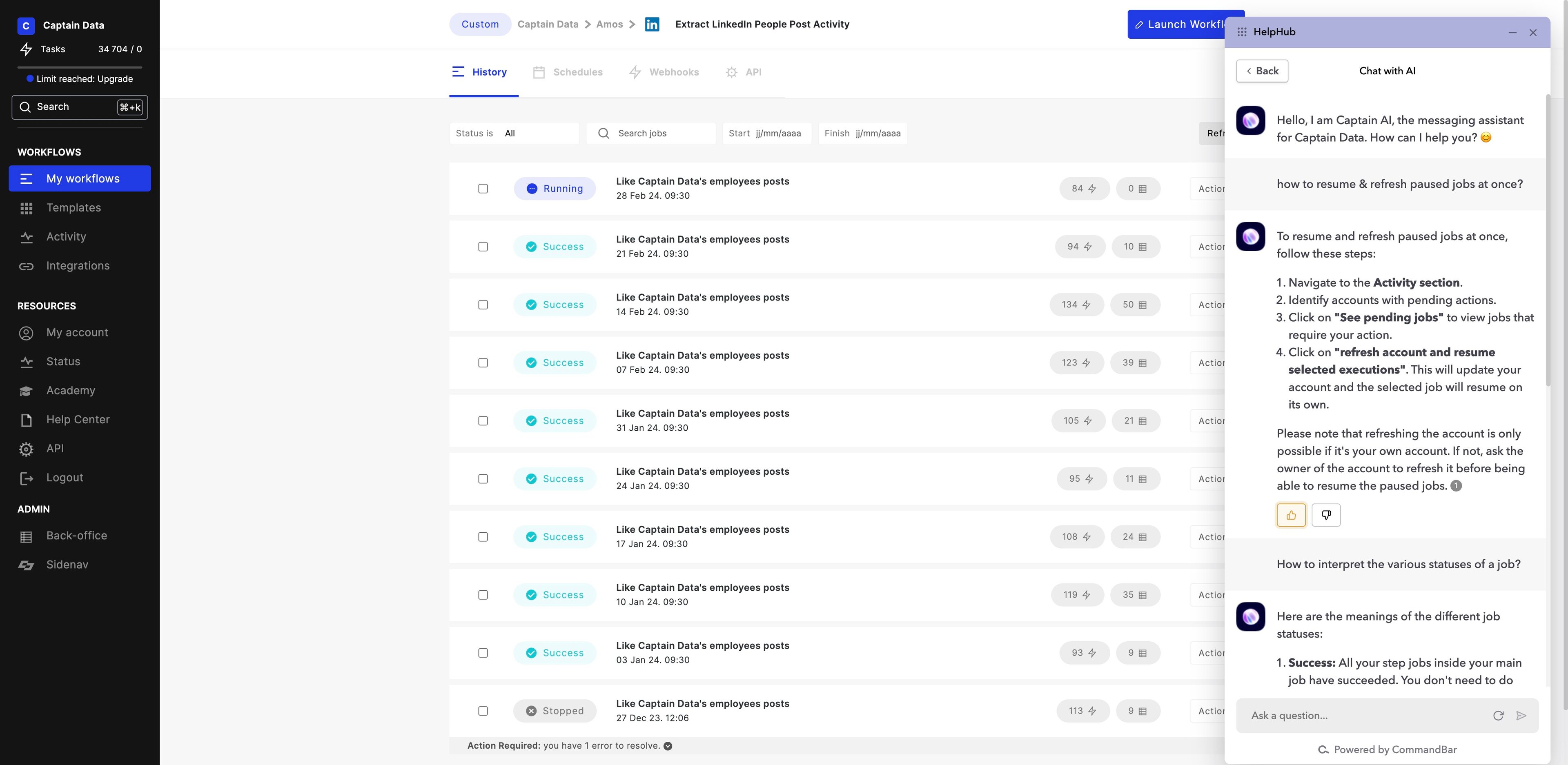Screen dimensions: 1568x765
Task: Click the thumbs down feedback icon
Action: tap(1326, 515)
